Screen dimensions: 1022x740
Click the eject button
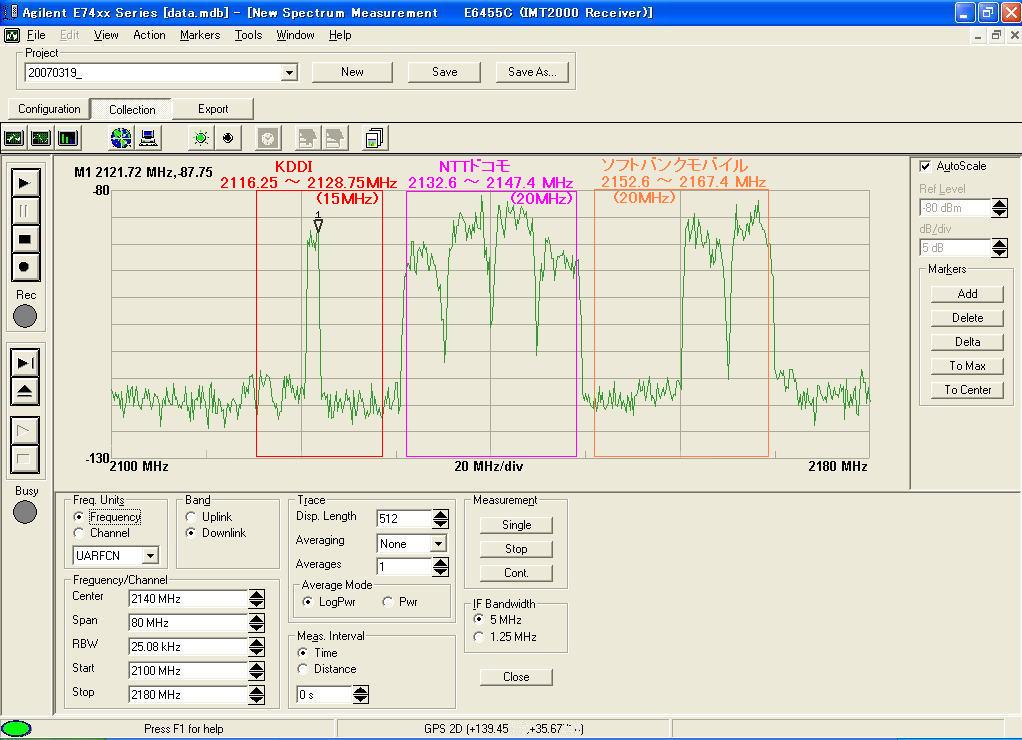tap(25, 391)
